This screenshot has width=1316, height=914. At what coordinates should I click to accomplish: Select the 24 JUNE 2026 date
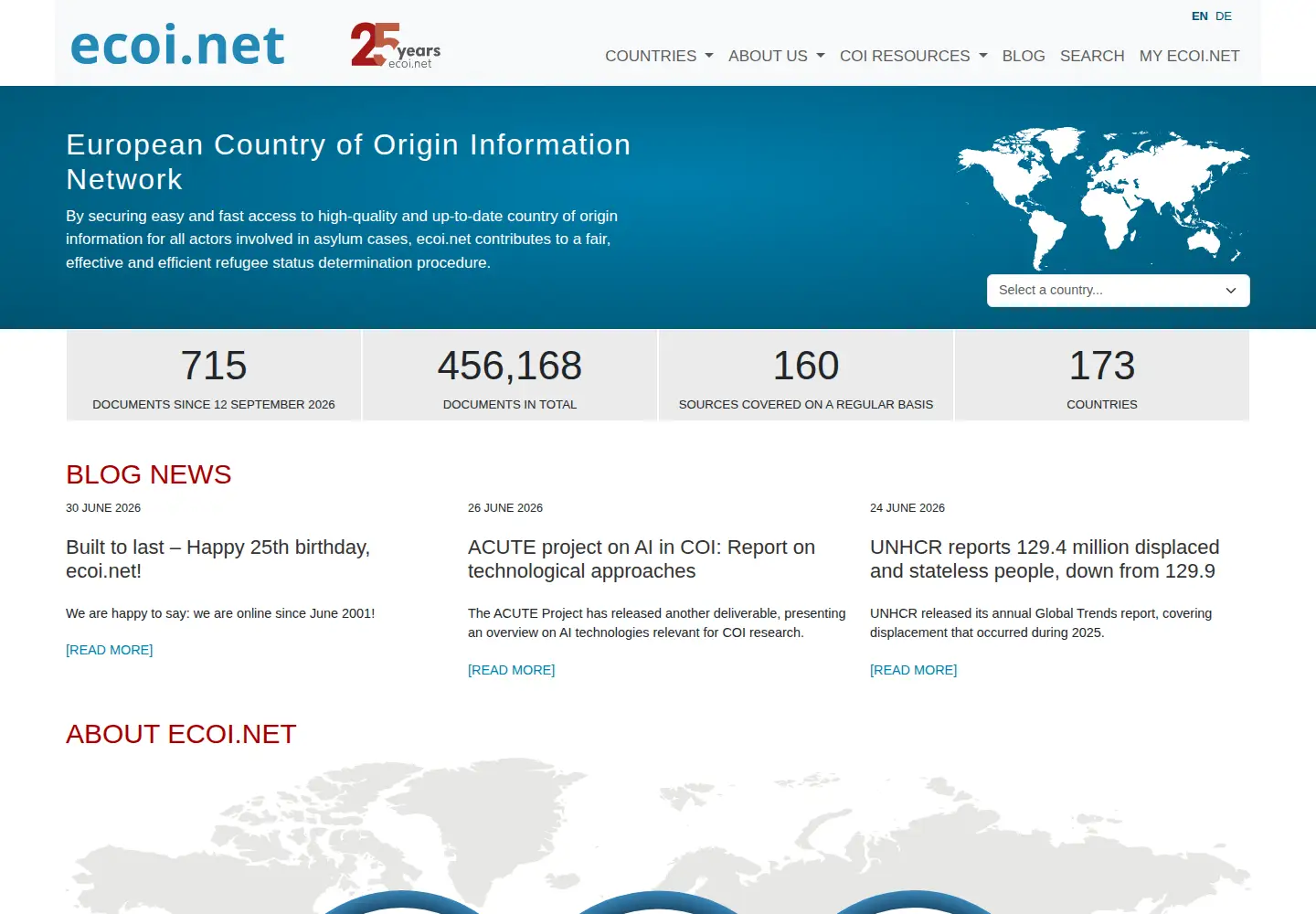[907, 508]
